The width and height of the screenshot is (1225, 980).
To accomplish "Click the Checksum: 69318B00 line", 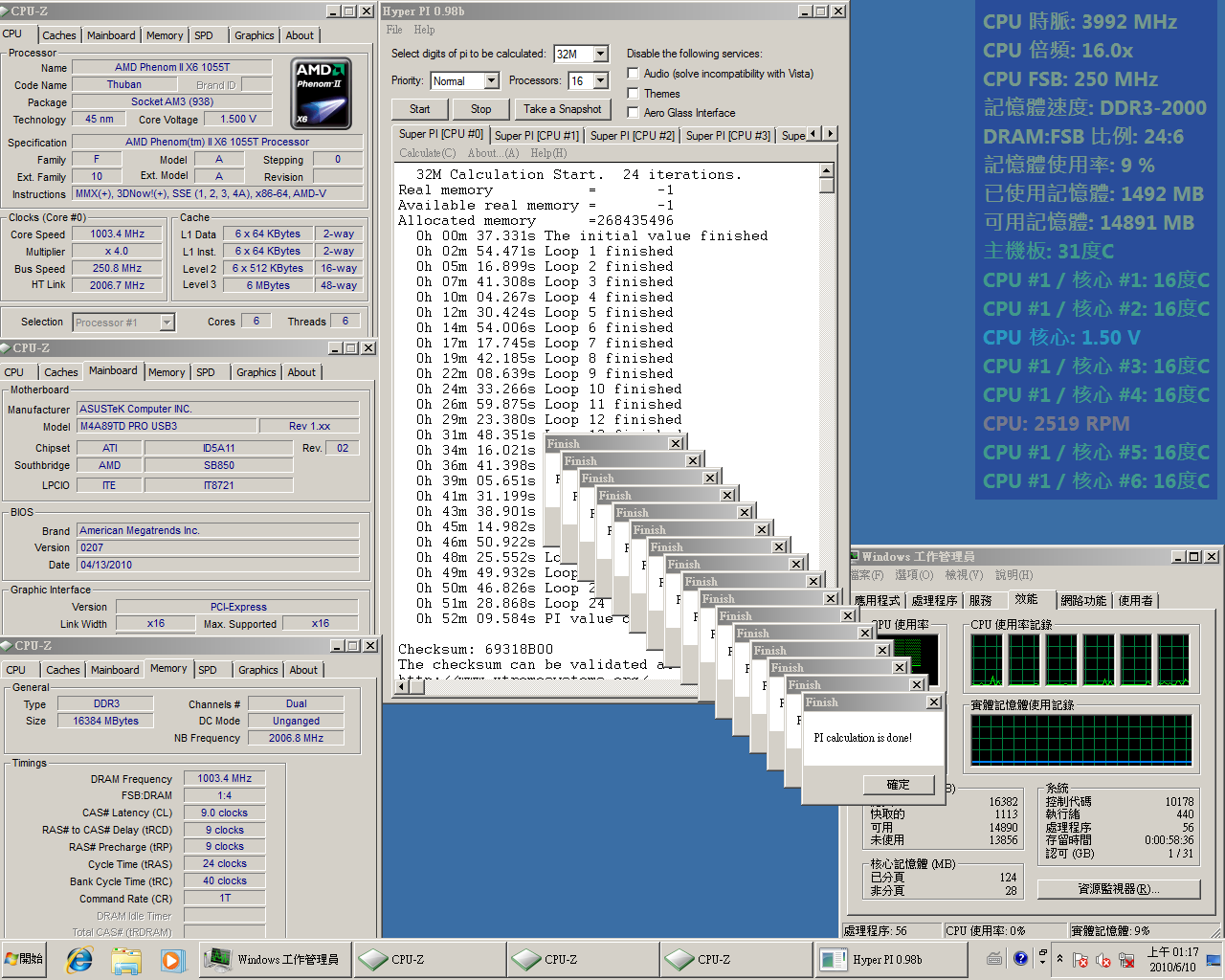I will point(476,649).
